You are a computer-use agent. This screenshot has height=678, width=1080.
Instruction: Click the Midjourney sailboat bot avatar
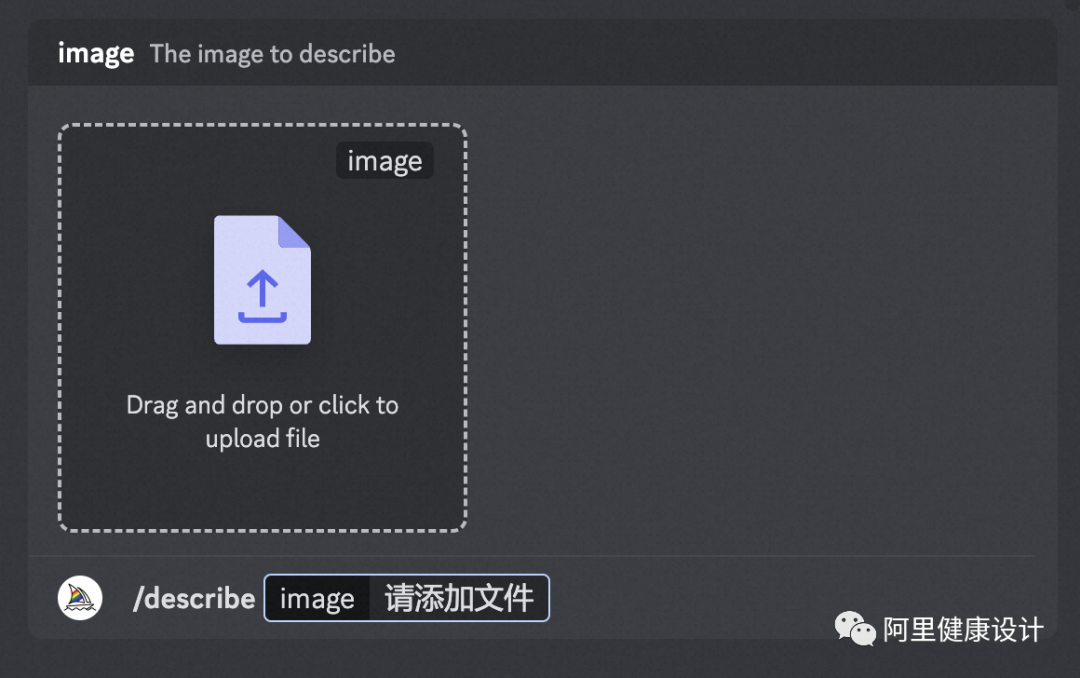click(x=80, y=597)
